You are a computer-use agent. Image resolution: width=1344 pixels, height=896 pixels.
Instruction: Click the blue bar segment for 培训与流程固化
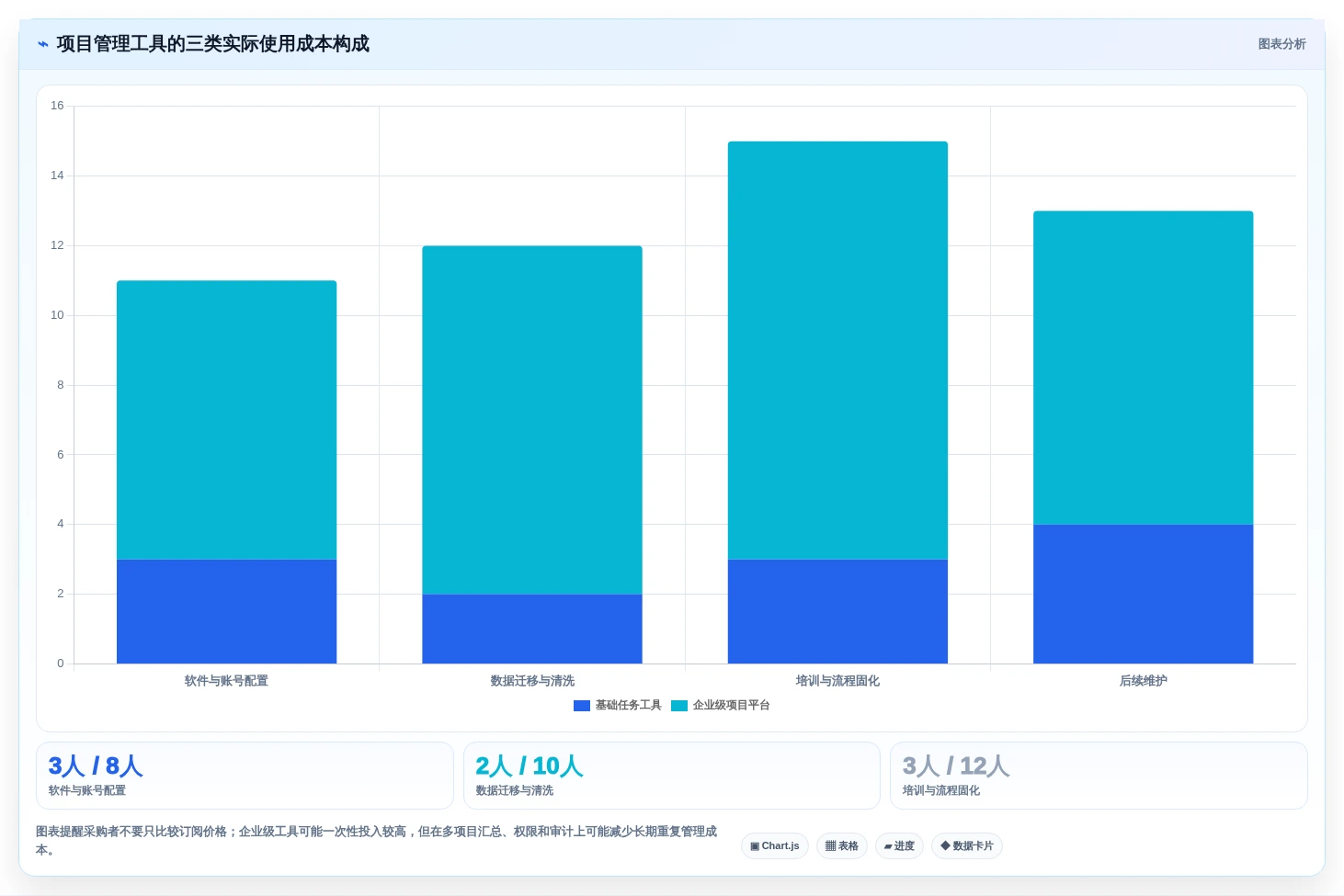coord(837,611)
